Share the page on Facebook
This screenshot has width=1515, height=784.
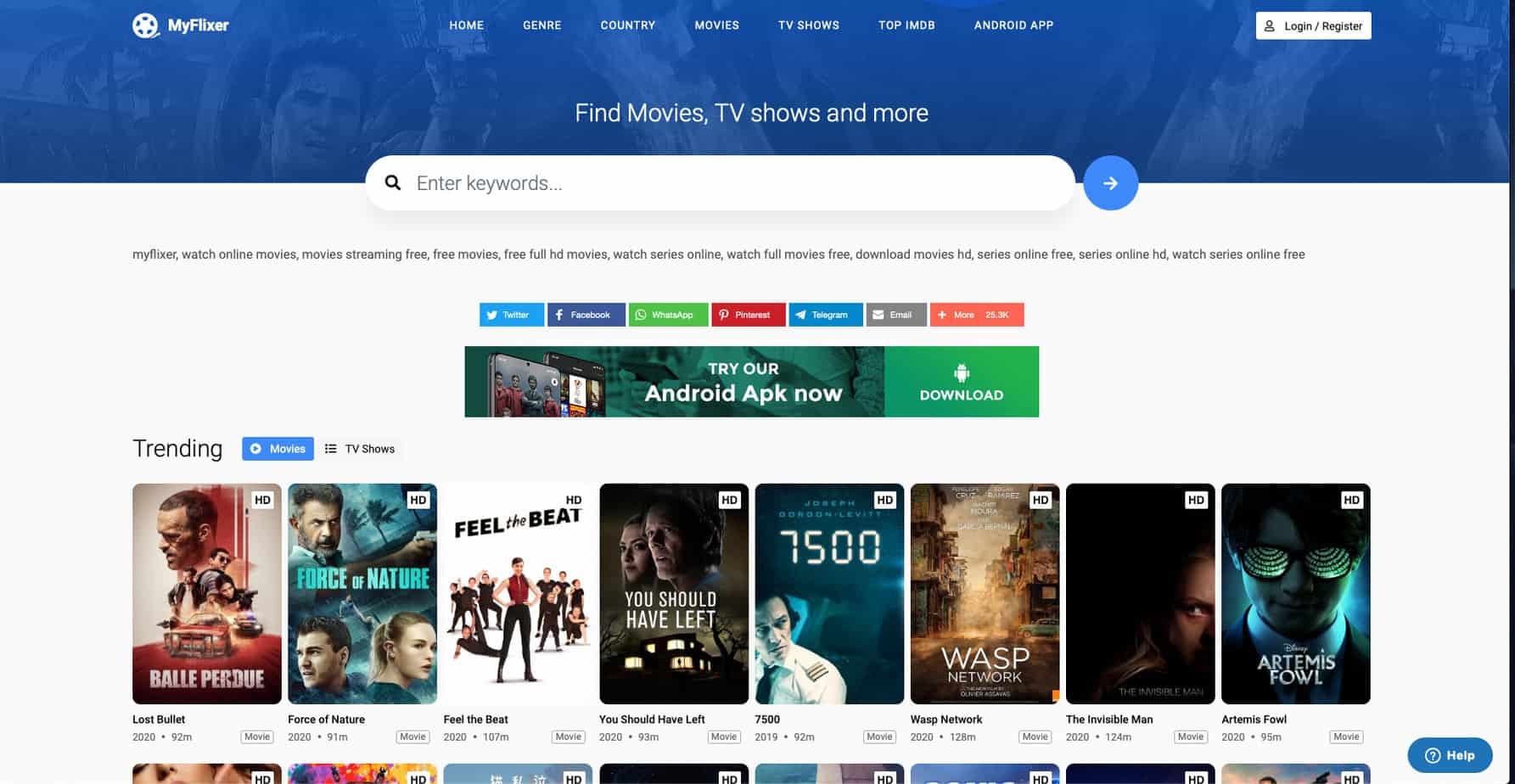[586, 315]
